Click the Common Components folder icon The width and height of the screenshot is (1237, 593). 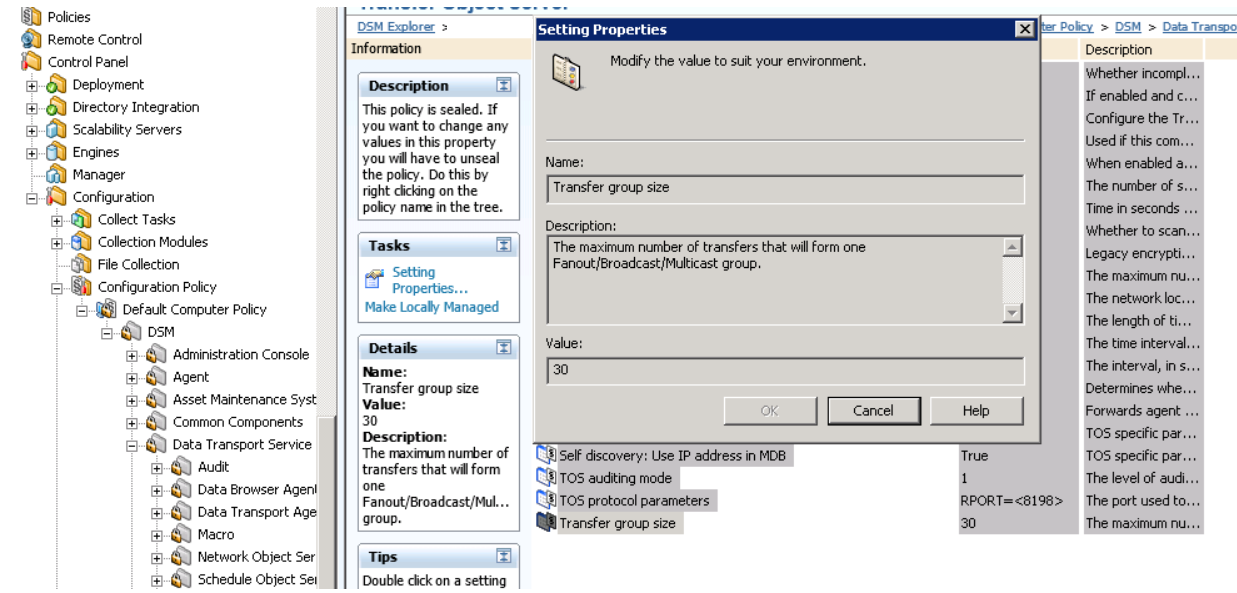157,422
